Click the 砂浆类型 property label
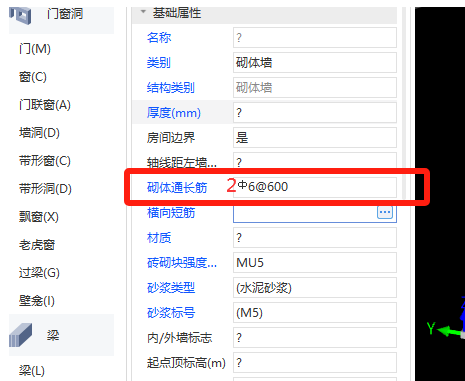 pyautogui.click(x=171, y=288)
